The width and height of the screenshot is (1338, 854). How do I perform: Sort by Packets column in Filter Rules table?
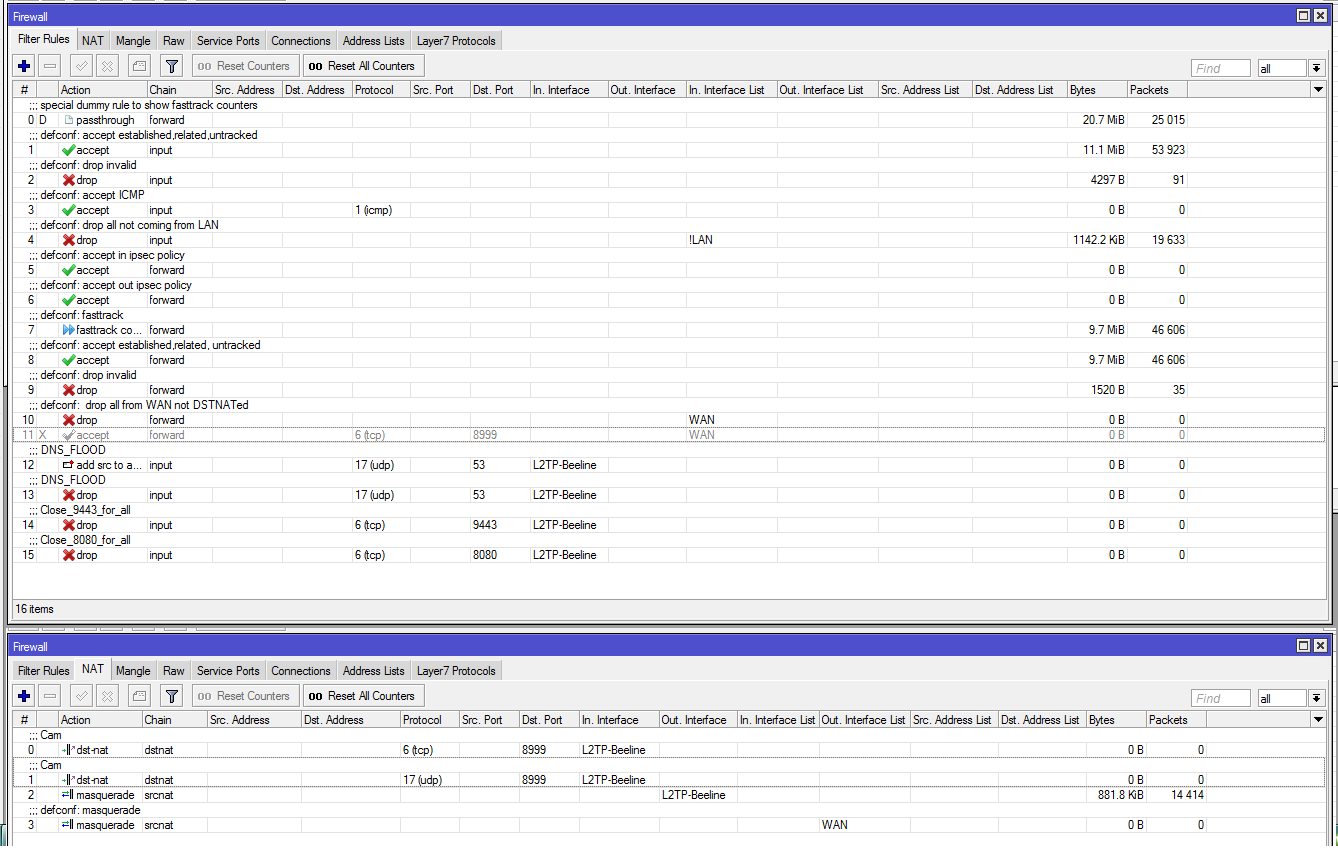(x=1157, y=90)
